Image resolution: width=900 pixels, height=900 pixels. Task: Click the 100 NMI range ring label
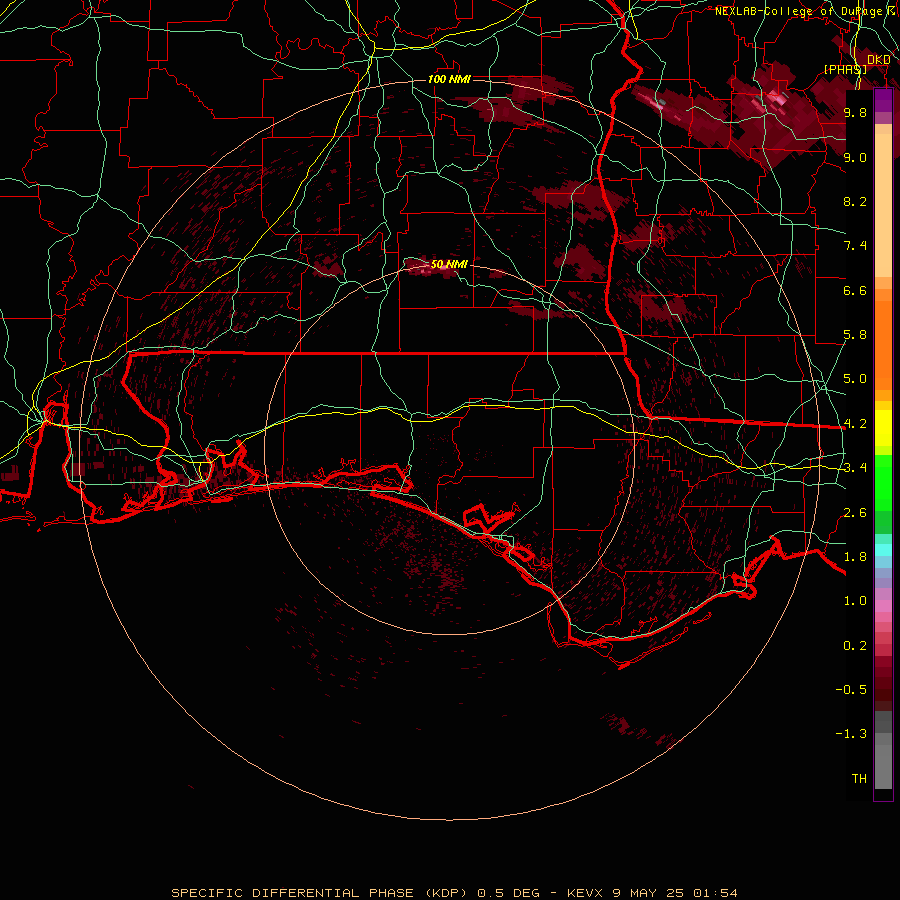click(x=449, y=79)
